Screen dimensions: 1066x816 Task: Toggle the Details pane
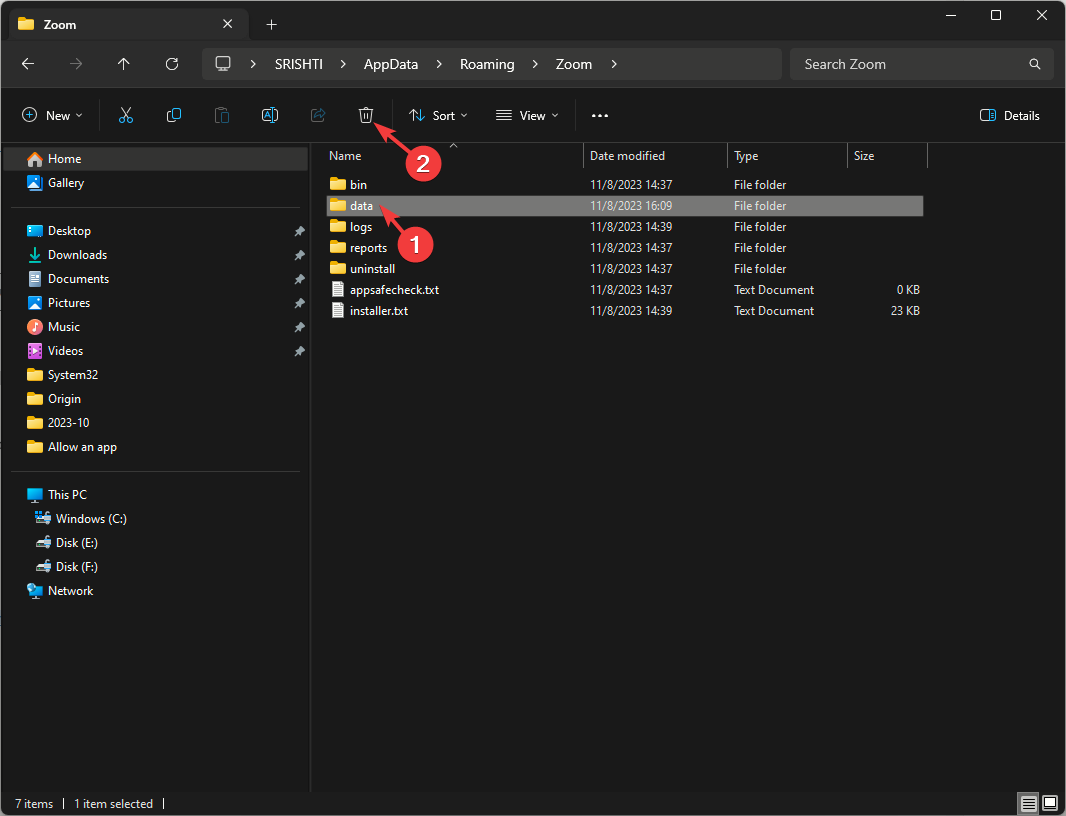tap(1010, 116)
